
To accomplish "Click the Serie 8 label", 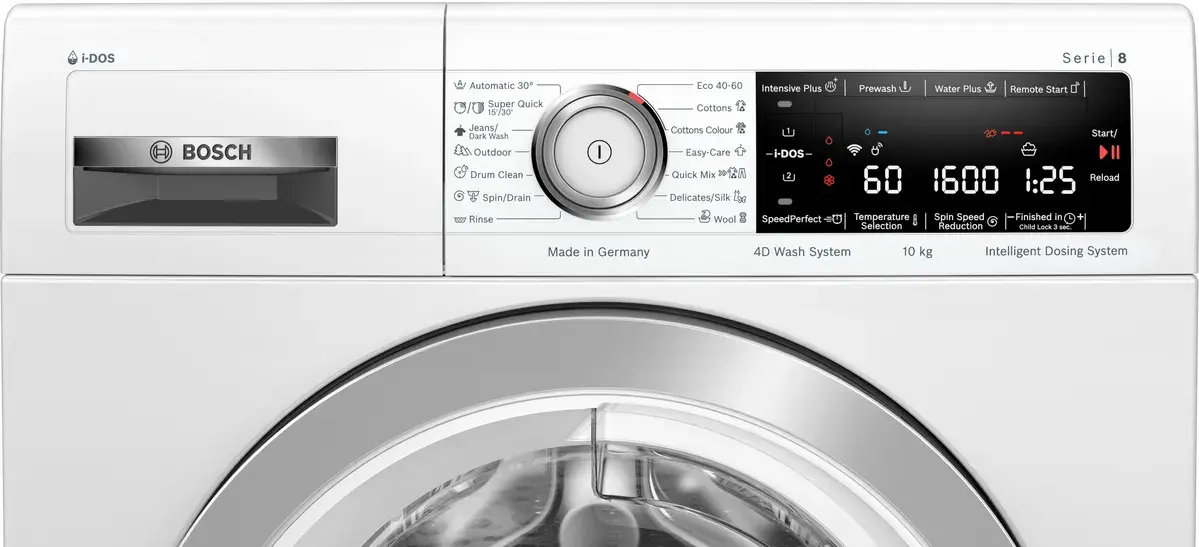I will point(1094,58).
